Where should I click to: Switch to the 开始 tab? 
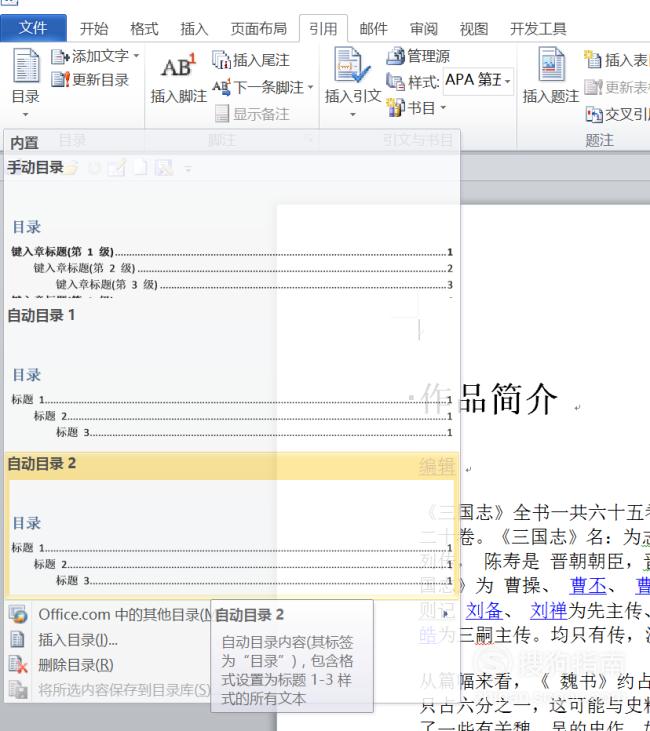[94, 29]
